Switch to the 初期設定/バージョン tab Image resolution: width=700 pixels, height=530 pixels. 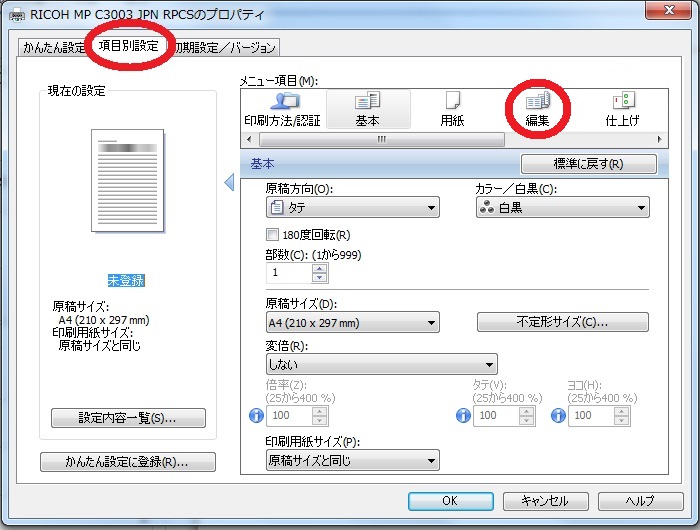point(225,47)
